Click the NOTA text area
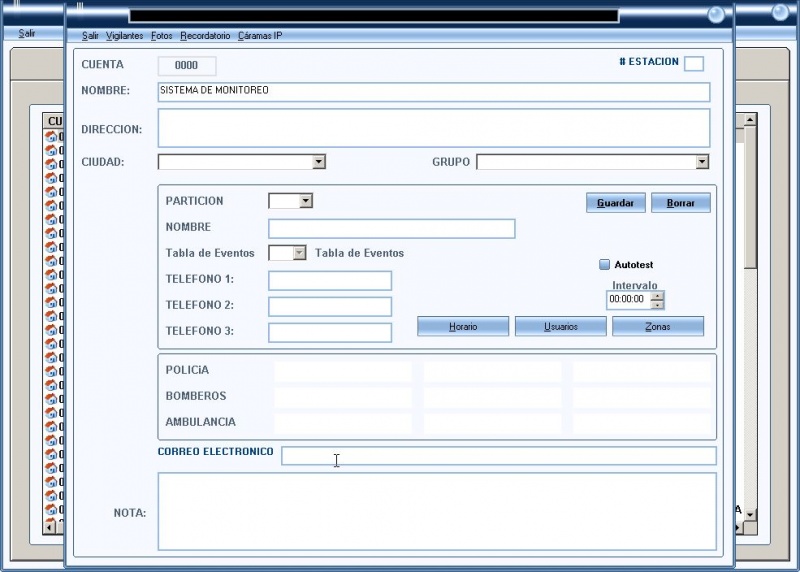Viewport: 800px width, 572px height. coord(436,511)
